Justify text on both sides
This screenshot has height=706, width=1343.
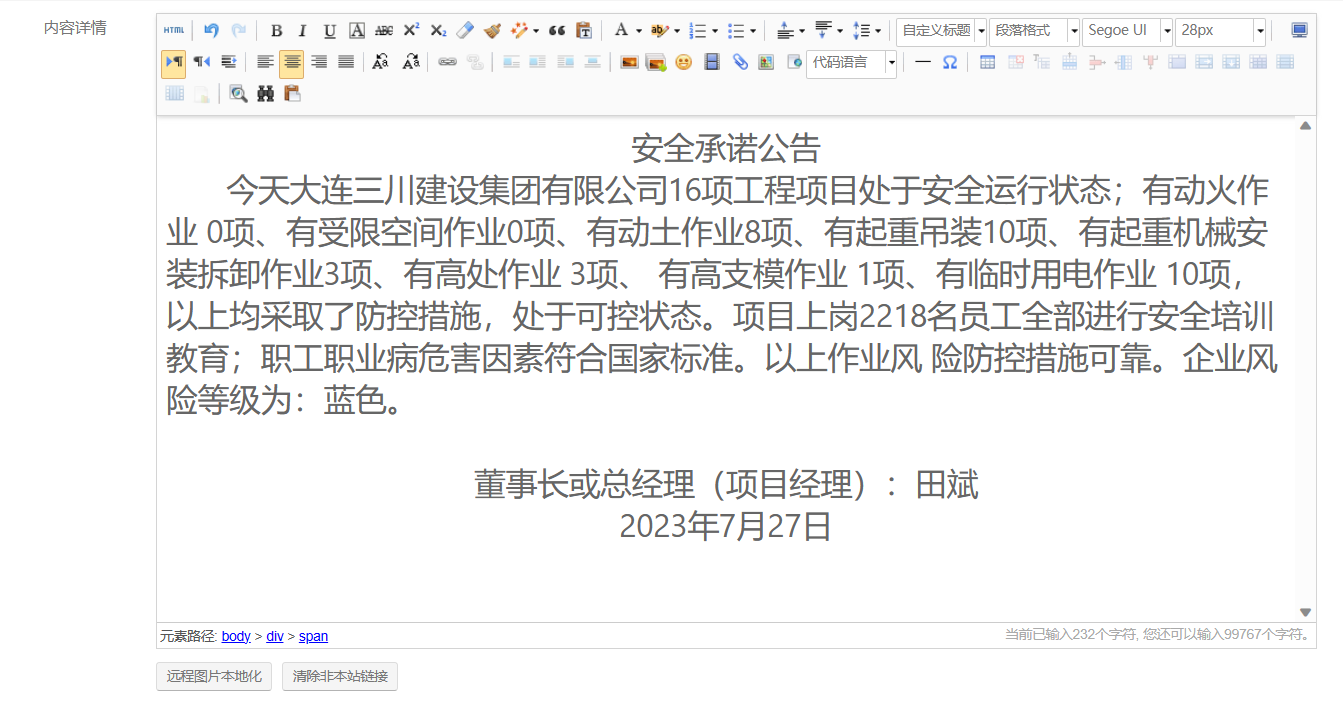[346, 62]
